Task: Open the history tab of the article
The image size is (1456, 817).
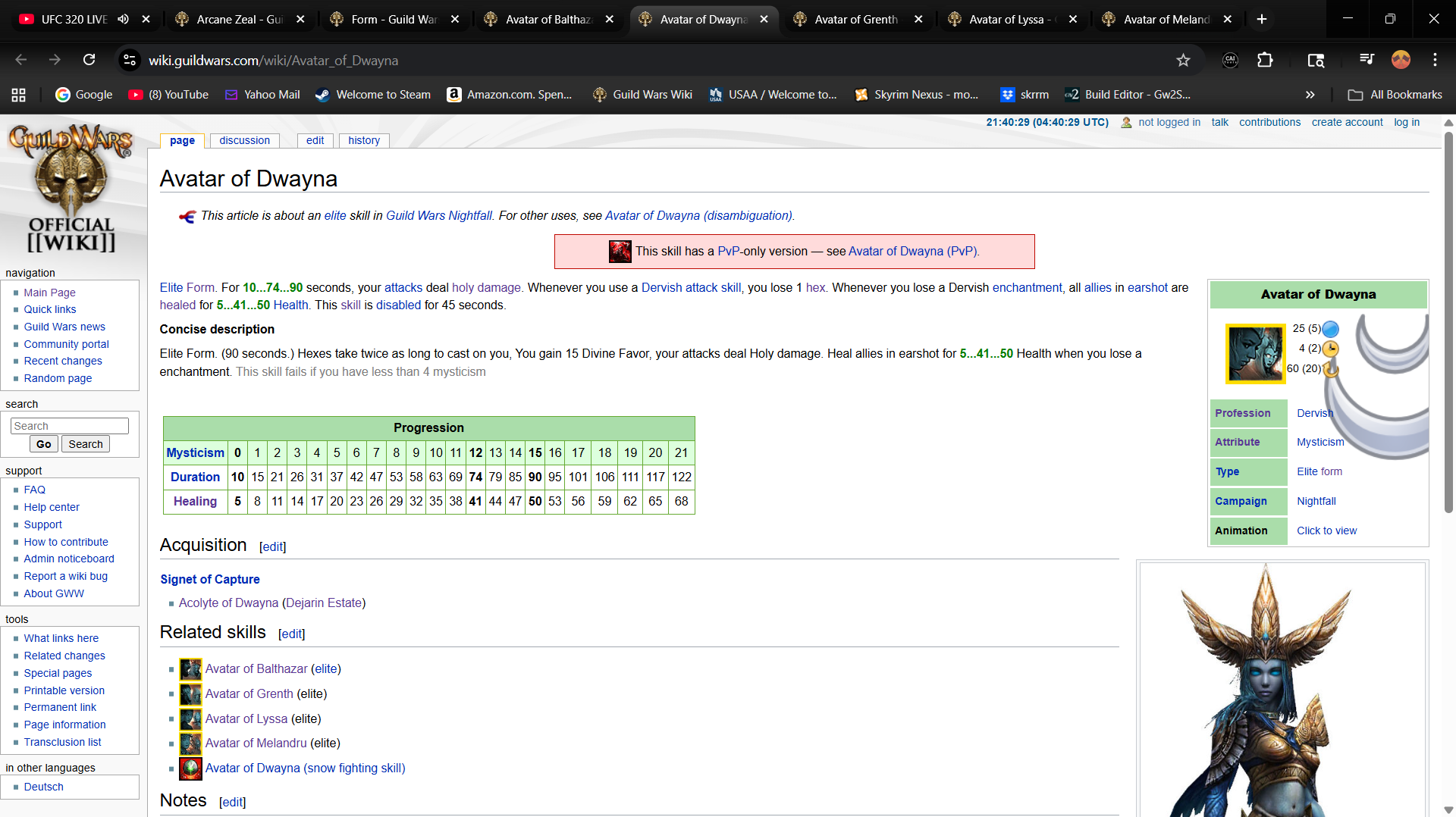Action: click(364, 140)
